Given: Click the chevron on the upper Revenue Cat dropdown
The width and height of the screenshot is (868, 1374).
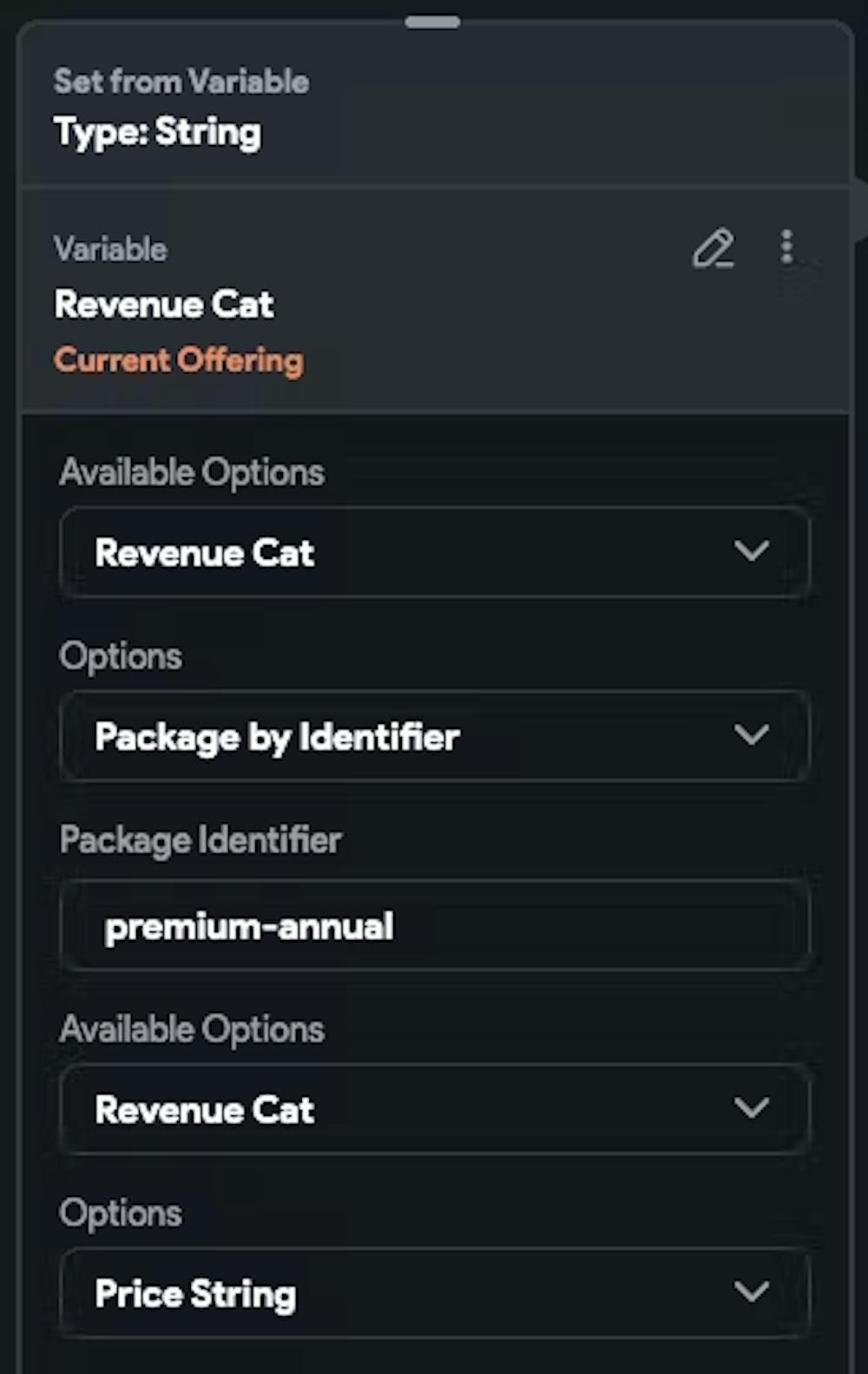Looking at the screenshot, I should pyautogui.click(x=751, y=551).
